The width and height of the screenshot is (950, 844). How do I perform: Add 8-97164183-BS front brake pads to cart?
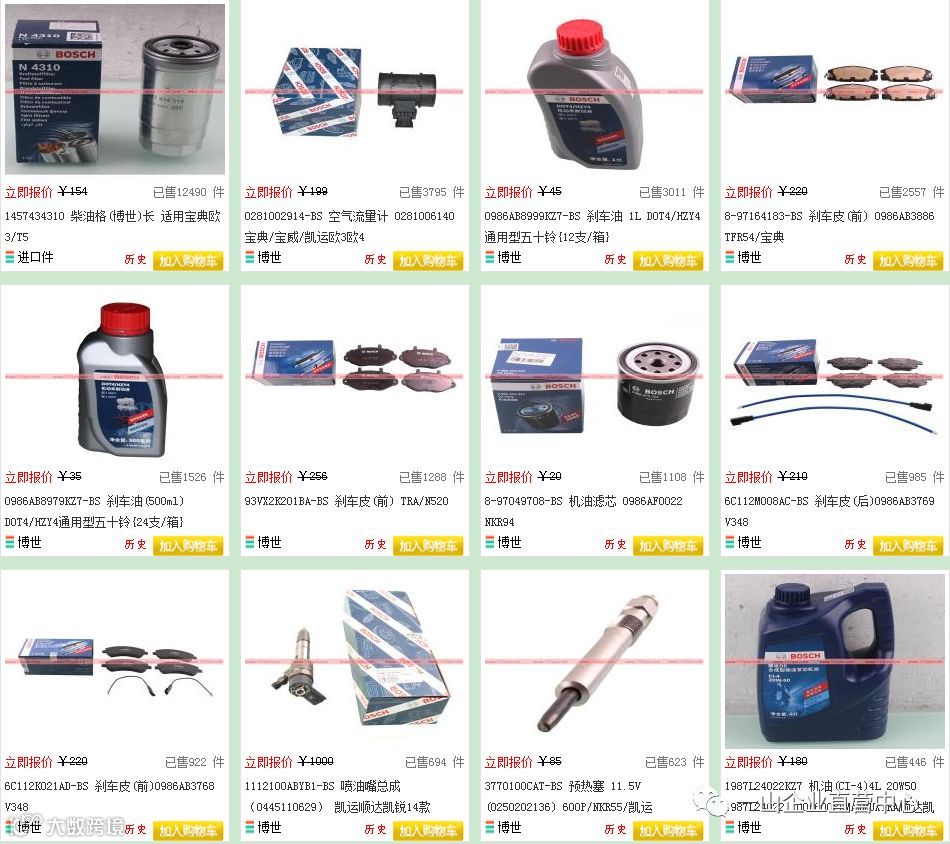(x=908, y=261)
